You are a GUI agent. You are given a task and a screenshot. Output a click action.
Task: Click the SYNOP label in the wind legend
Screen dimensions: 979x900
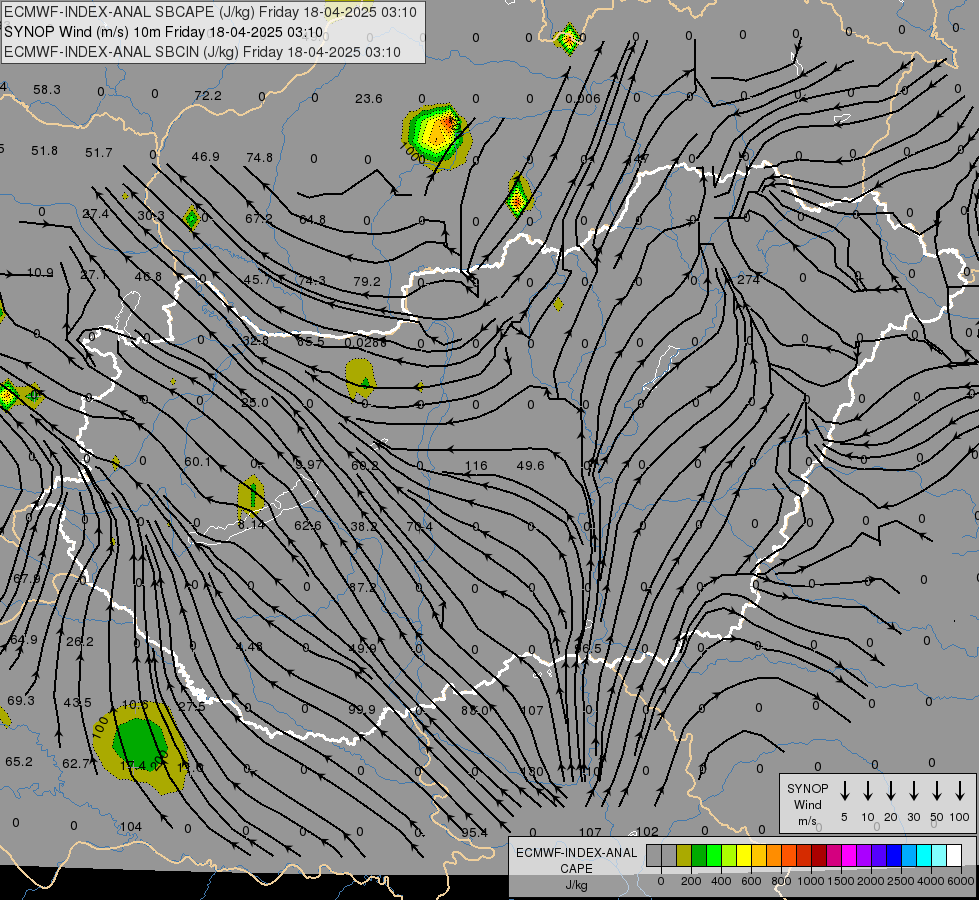807,789
